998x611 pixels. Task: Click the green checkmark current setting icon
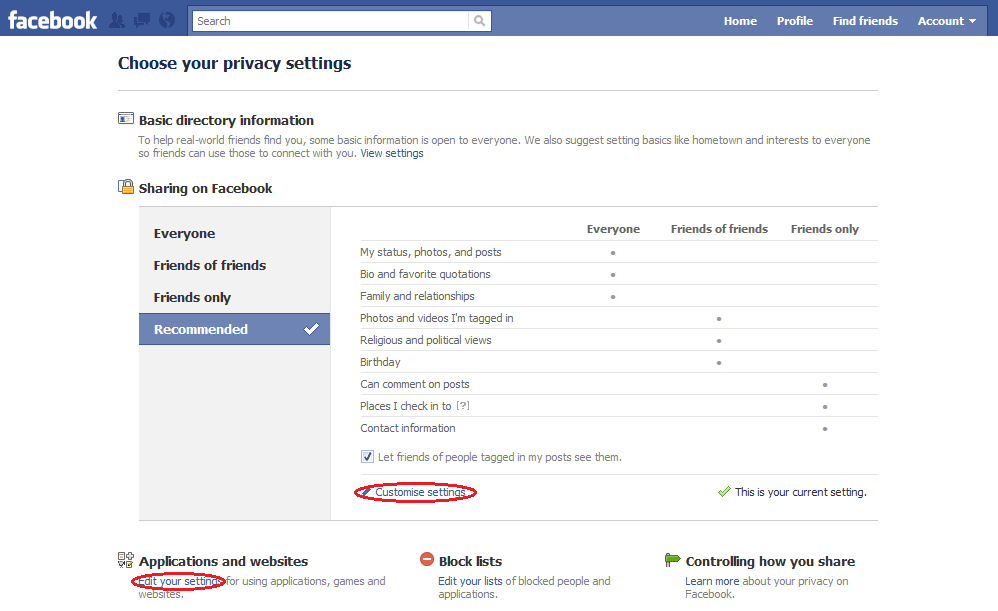coord(724,491)
